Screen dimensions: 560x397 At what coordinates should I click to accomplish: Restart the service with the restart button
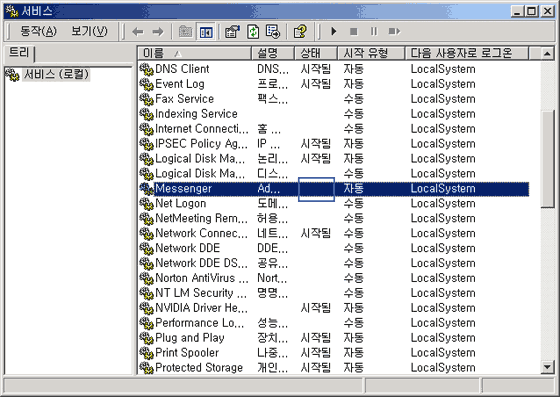pyautogui.click(x=394, y=32)
